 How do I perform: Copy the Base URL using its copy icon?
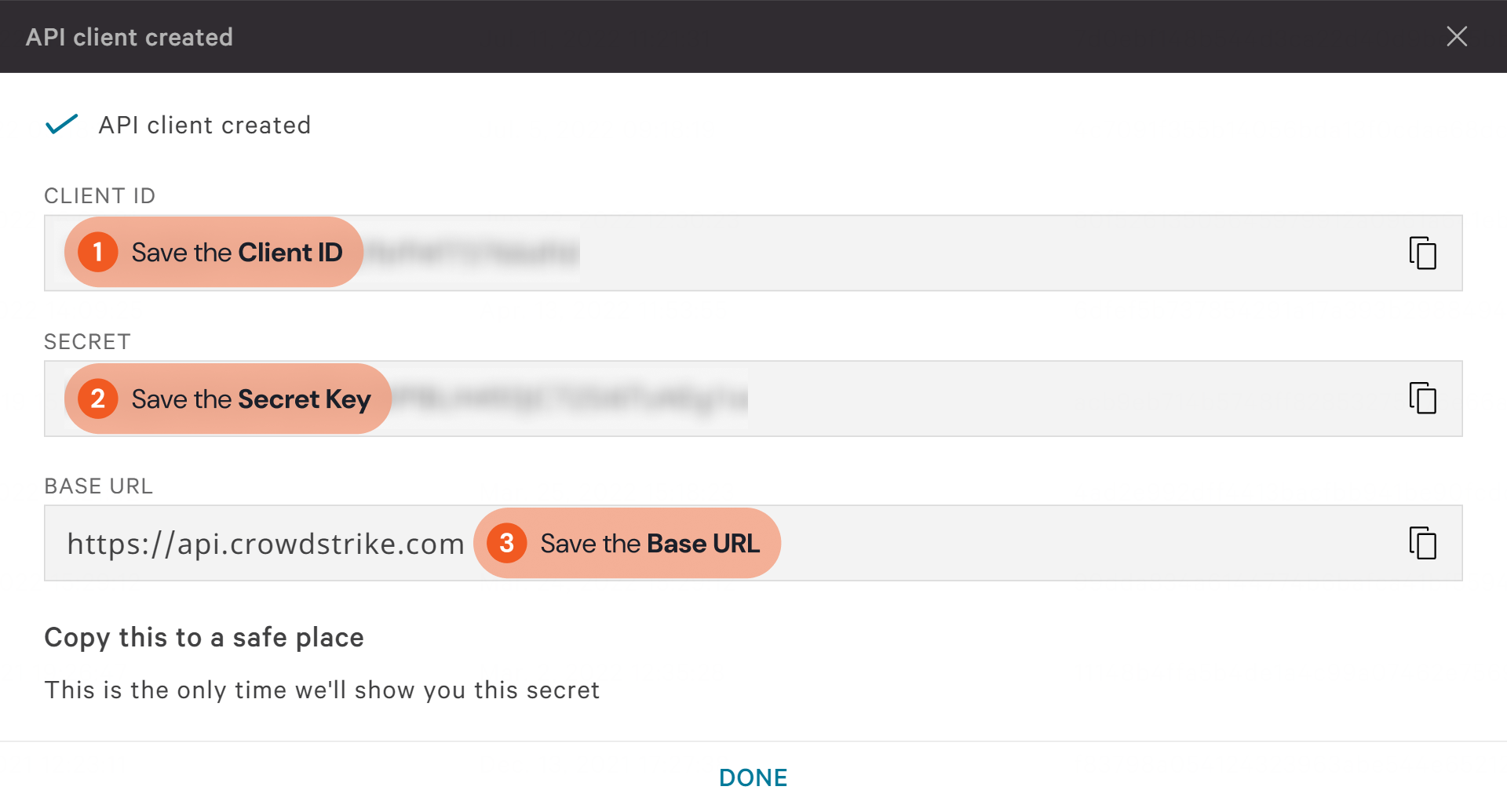point(1422,543)
